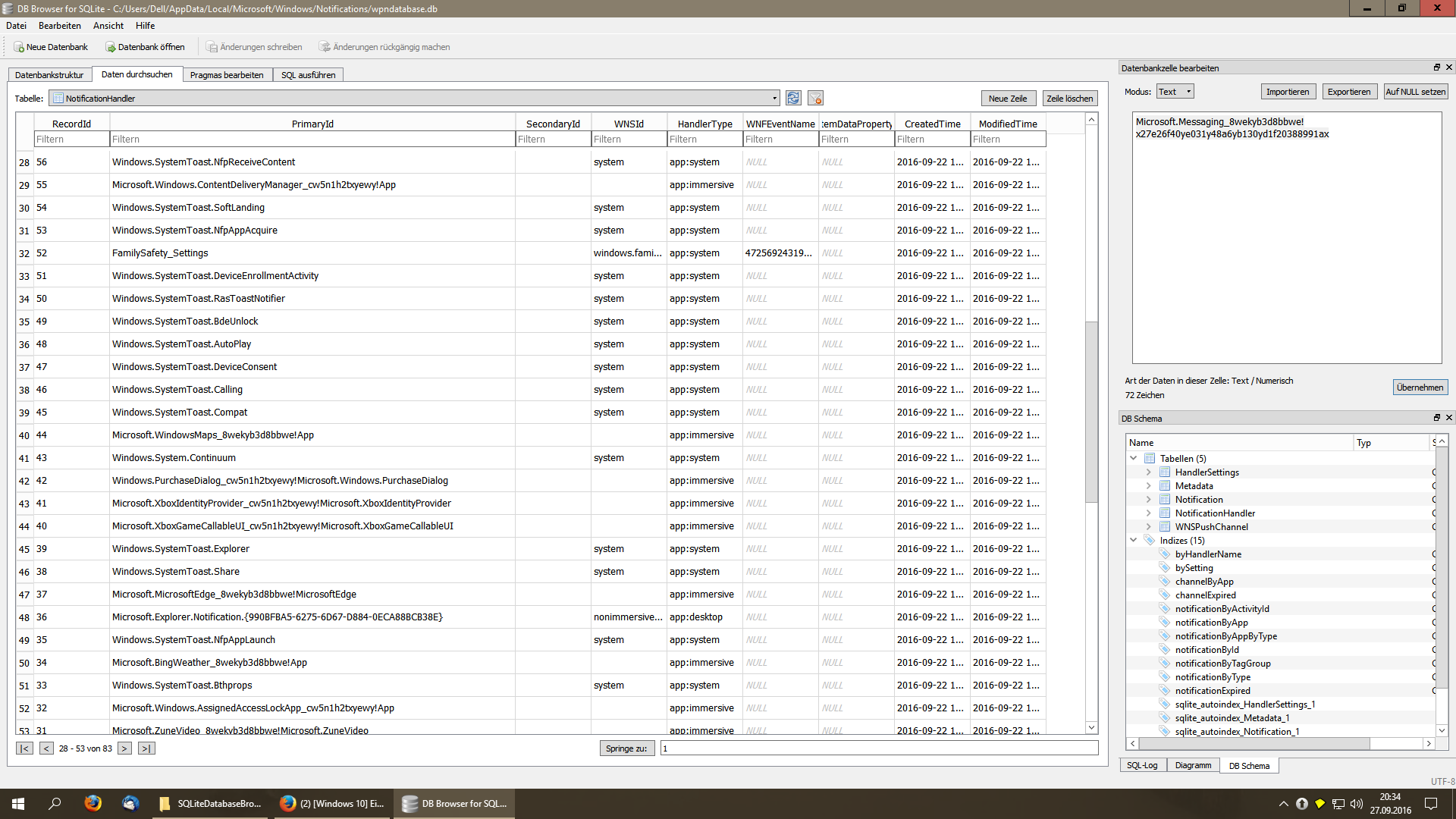Viewport: 1456px width, 819px height.
Task: Open the Bearbeiten menu
Action: [59, 26]
